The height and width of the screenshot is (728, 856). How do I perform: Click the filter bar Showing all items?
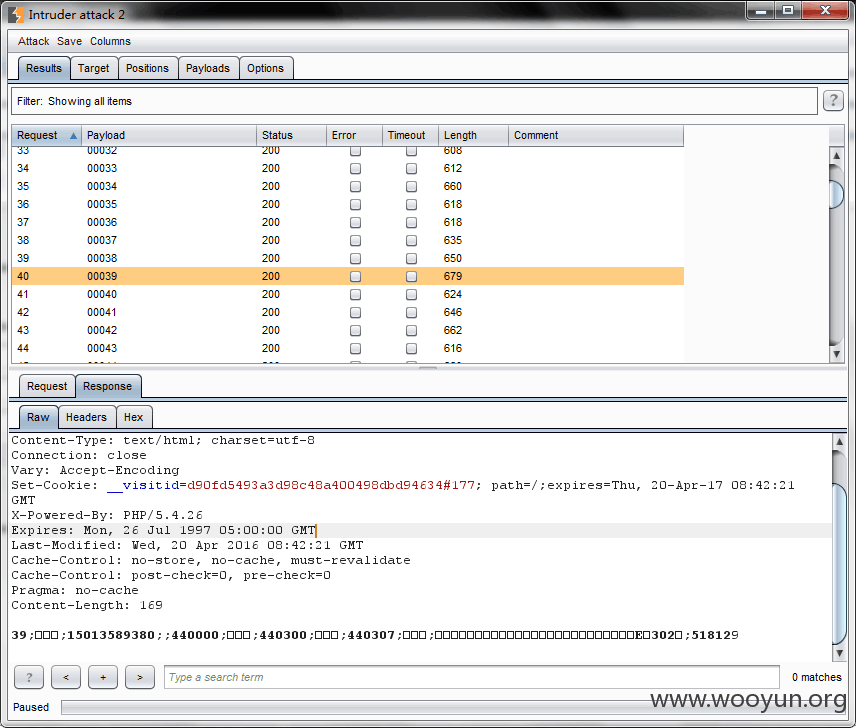(x=414, y=101)
